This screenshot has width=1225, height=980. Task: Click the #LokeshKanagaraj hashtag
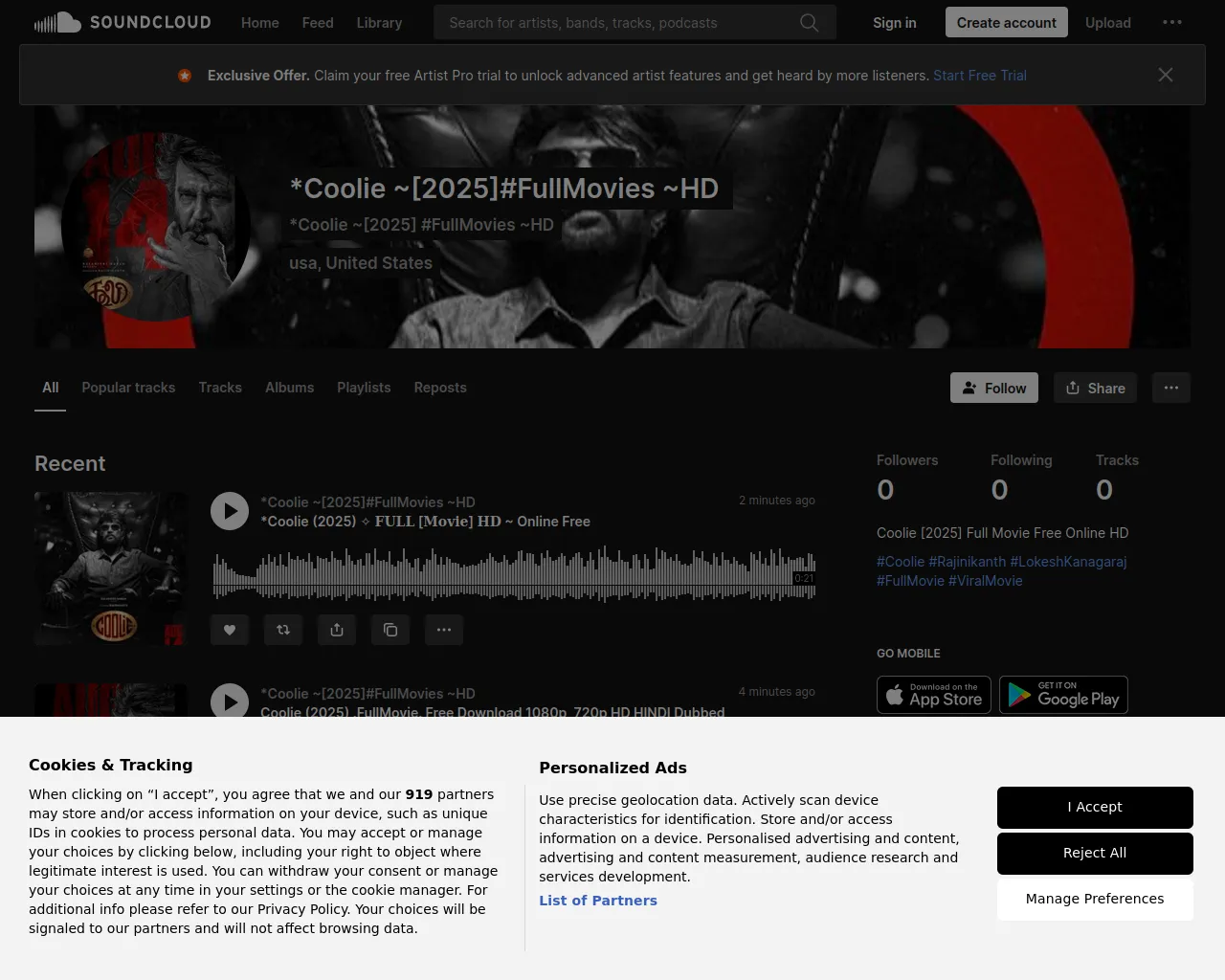[x=1069, y=562]
